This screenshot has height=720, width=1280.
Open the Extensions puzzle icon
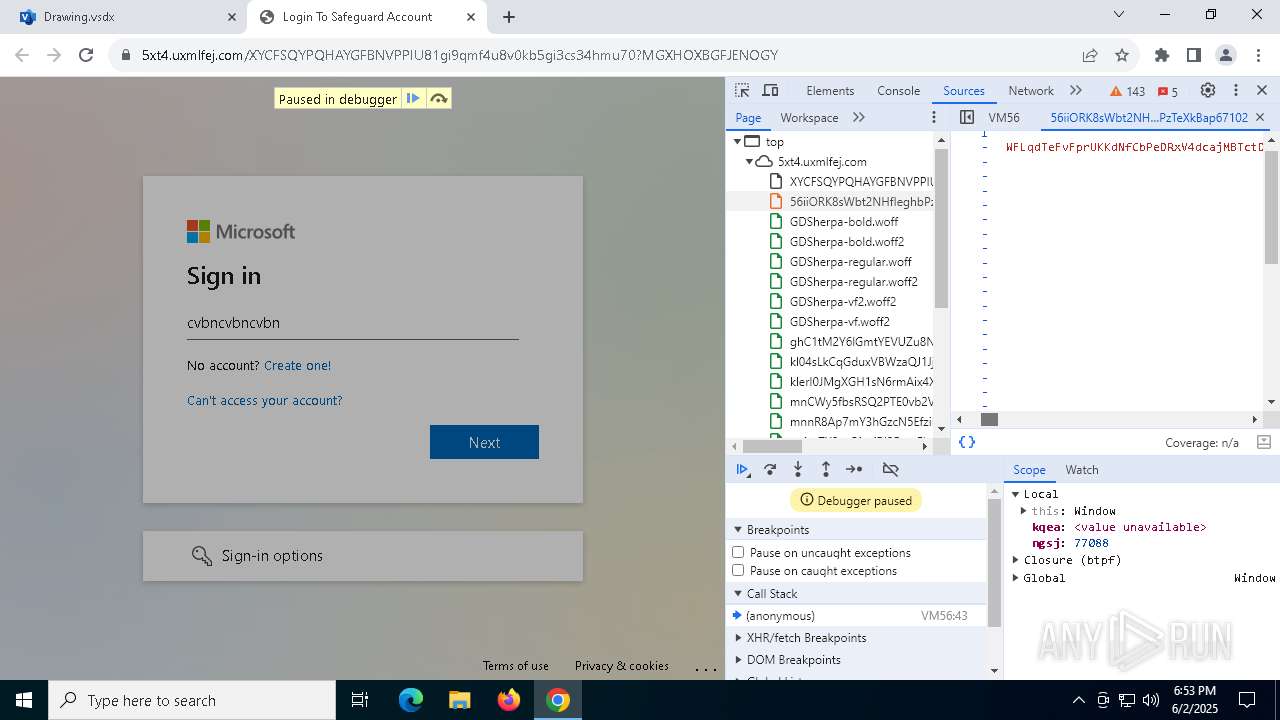pyautogui.click(x=1162, y=56)
